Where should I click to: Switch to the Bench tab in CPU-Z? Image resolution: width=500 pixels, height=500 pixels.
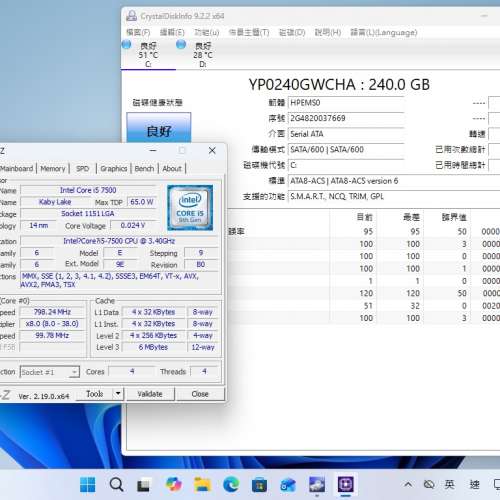tap(144, 169)
